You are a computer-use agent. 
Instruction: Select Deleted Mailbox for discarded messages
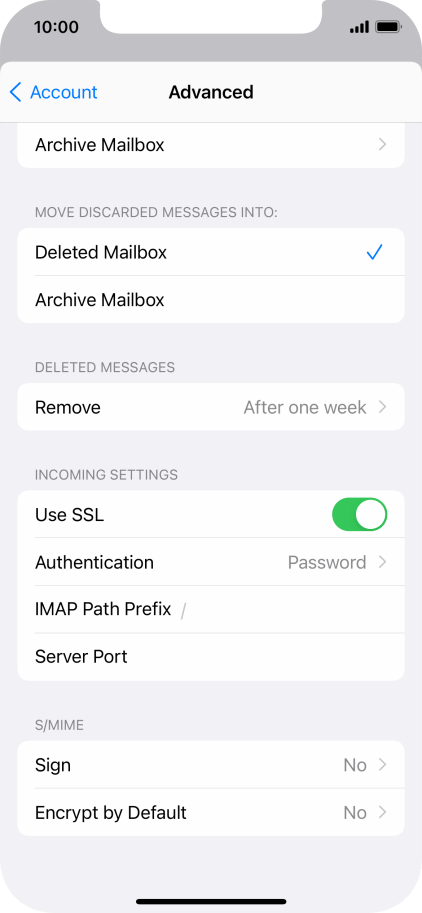click(x=211, y=252)
